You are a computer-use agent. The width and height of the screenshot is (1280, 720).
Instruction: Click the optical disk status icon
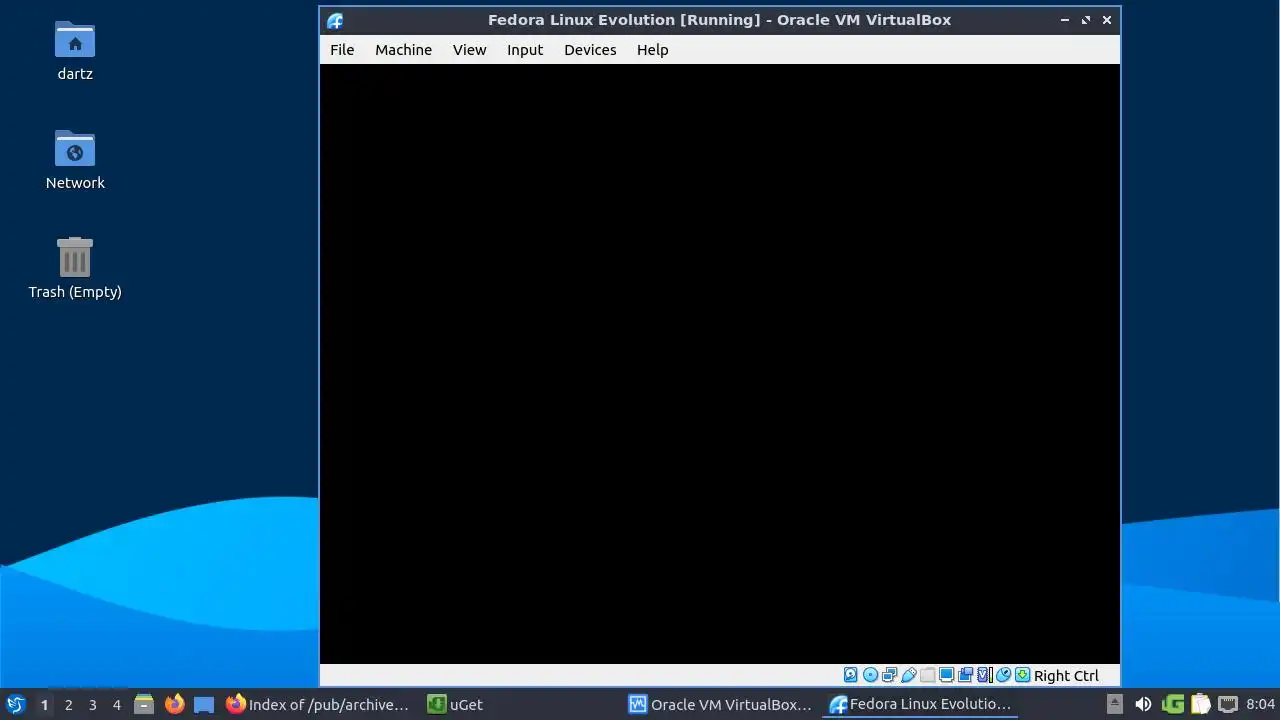coord(870,675)
